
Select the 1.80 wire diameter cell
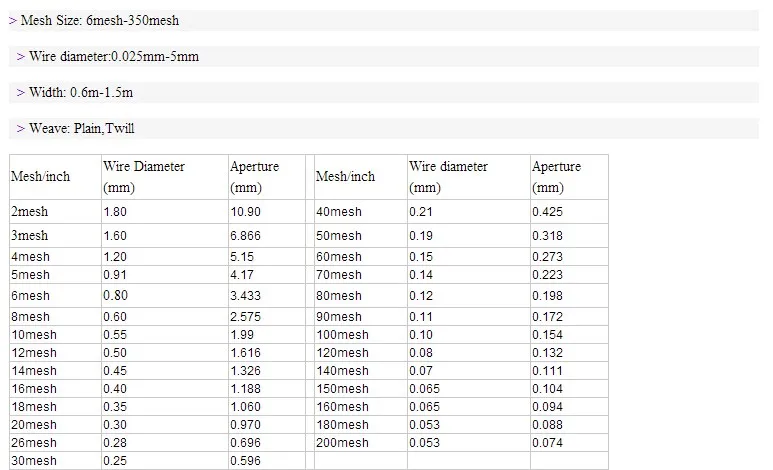tap(115, 212)
